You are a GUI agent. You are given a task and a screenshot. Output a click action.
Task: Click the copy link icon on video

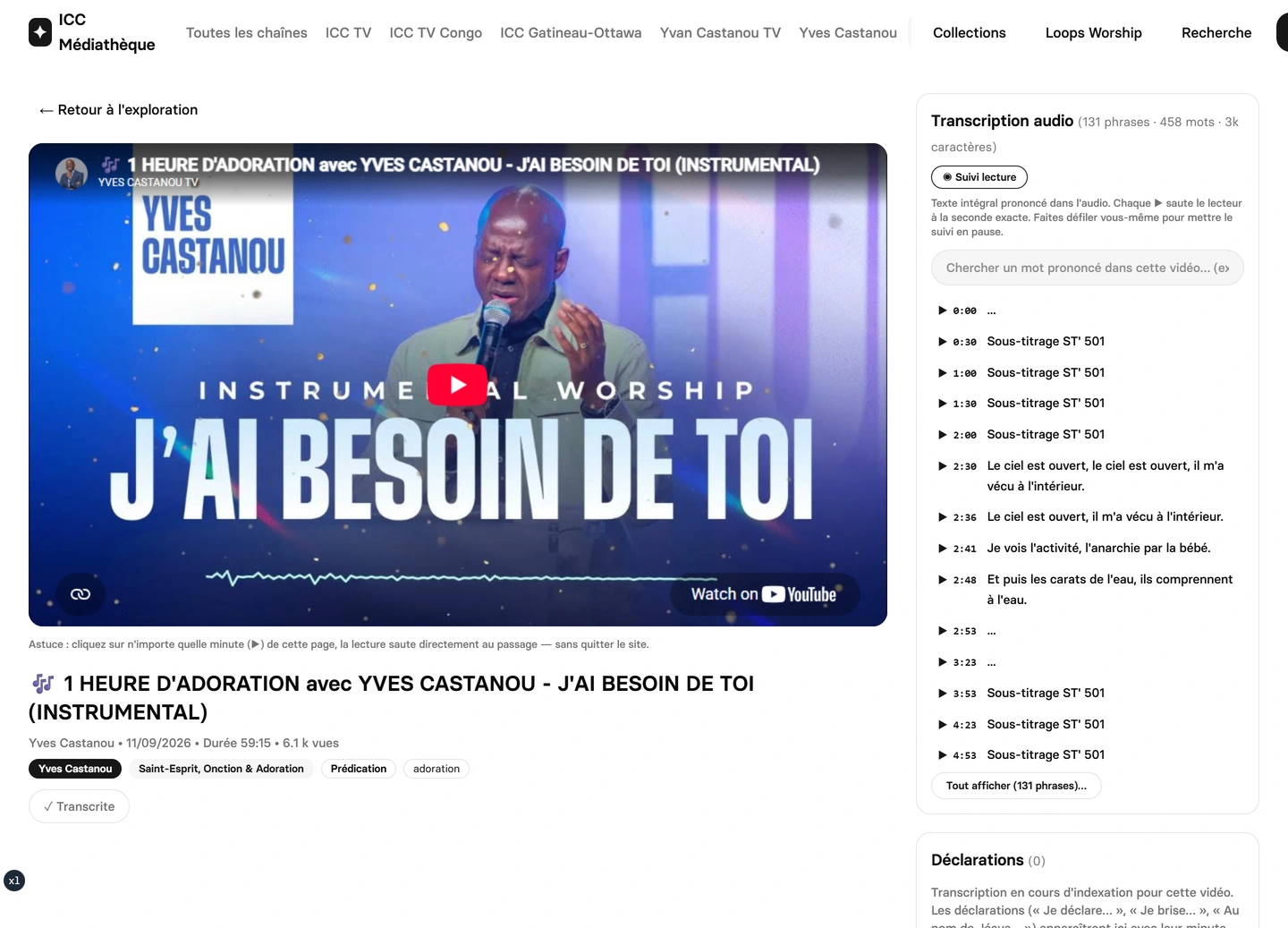tap(80, 594)
